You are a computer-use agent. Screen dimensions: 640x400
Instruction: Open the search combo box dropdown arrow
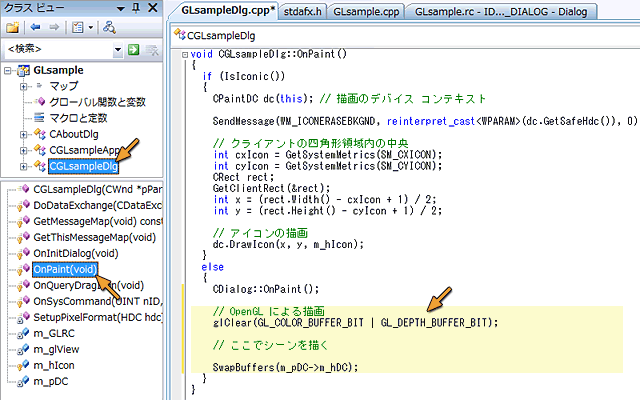118,50
